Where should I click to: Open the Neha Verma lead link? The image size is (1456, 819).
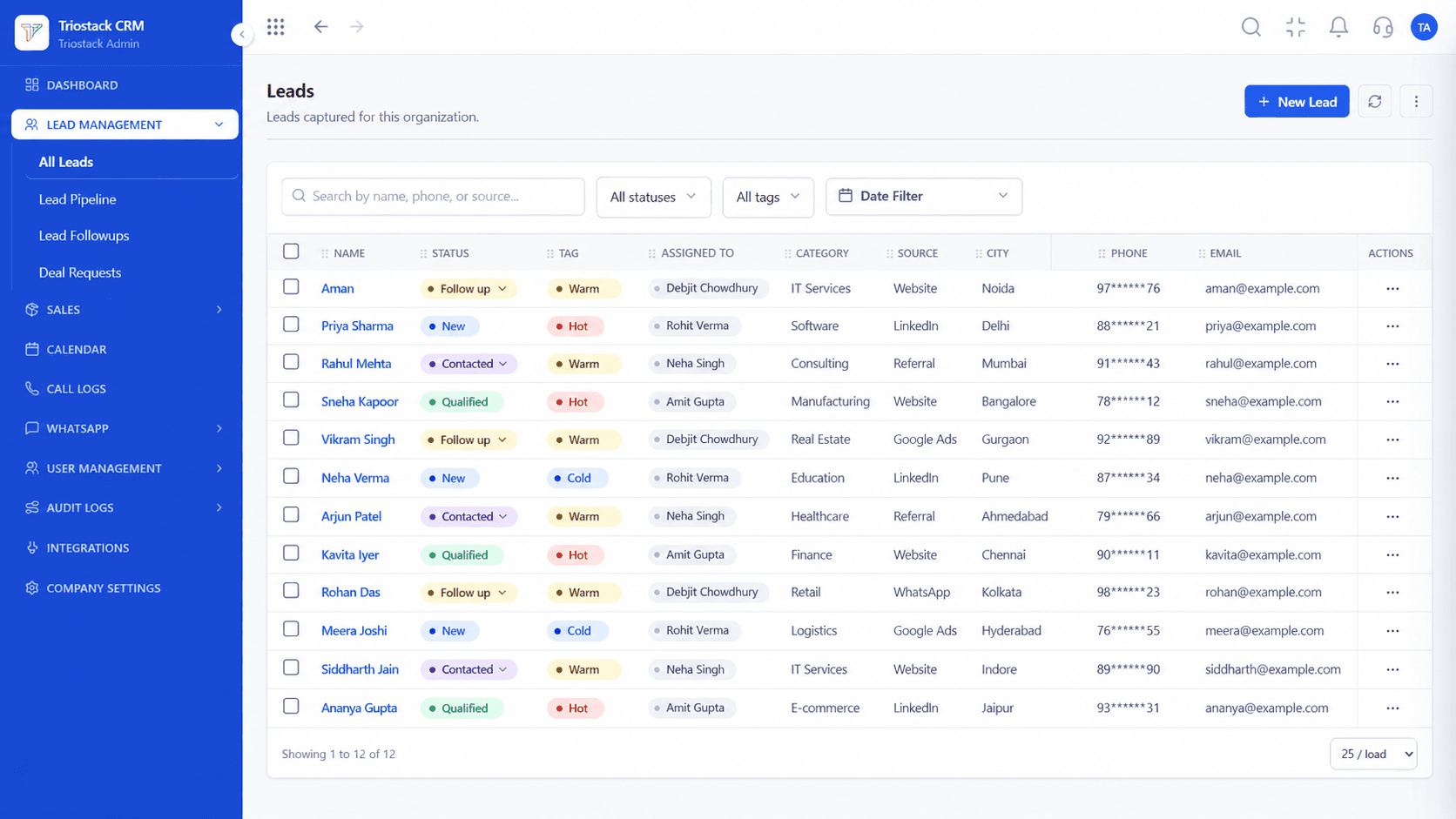[x=355, y=478]
